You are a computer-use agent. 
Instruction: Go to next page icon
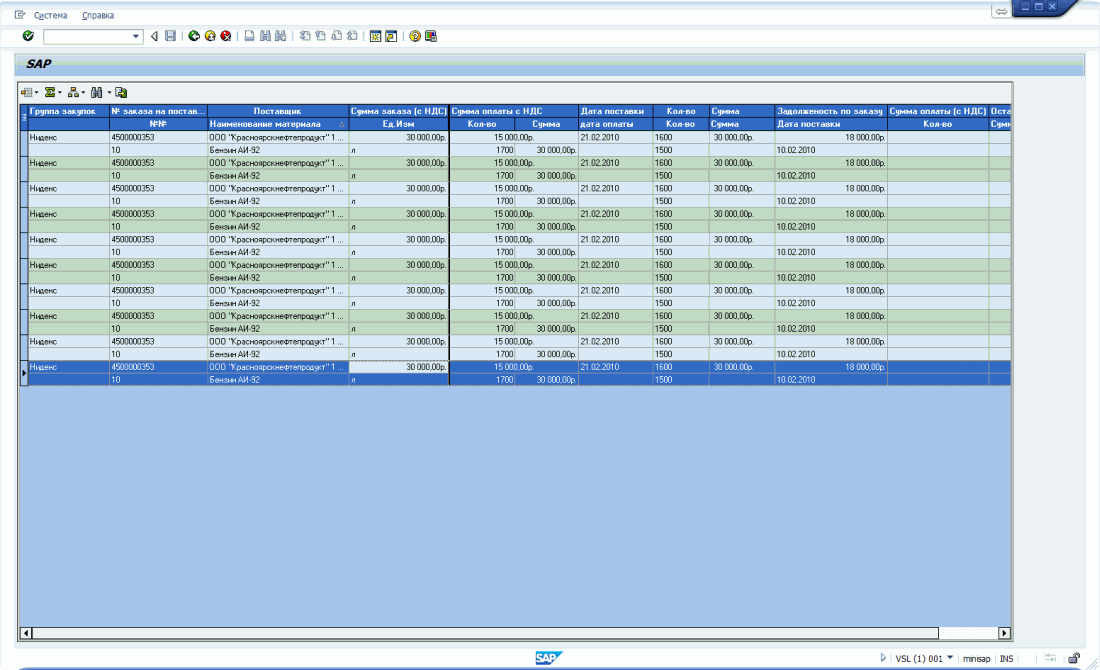[x=336, y=36]
